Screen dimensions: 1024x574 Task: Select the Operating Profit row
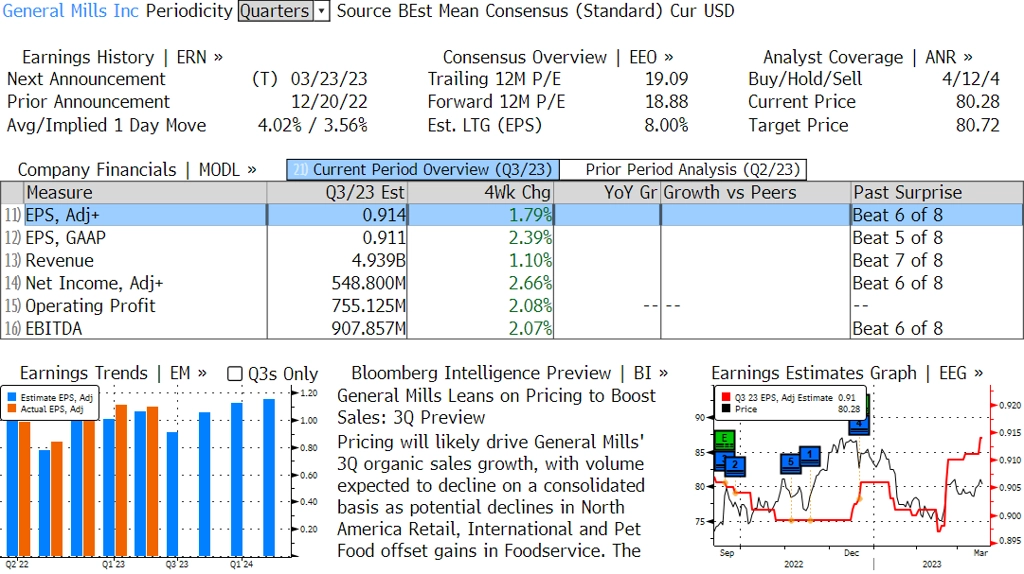tap(512, 306)
